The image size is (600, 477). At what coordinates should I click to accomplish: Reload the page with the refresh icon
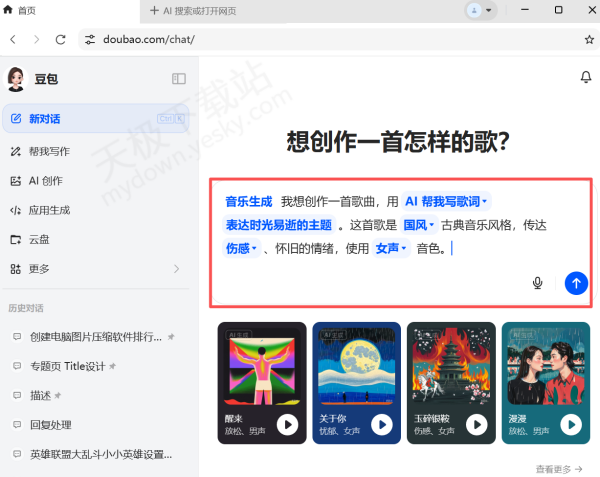coord(60,39)
